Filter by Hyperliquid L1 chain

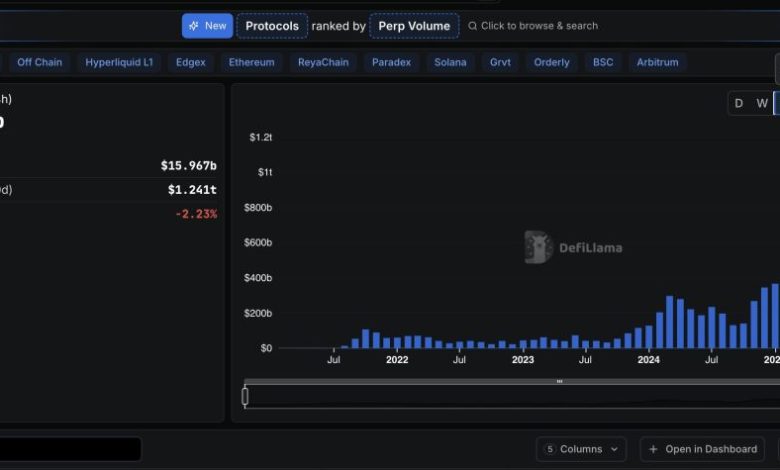[119, 62]
